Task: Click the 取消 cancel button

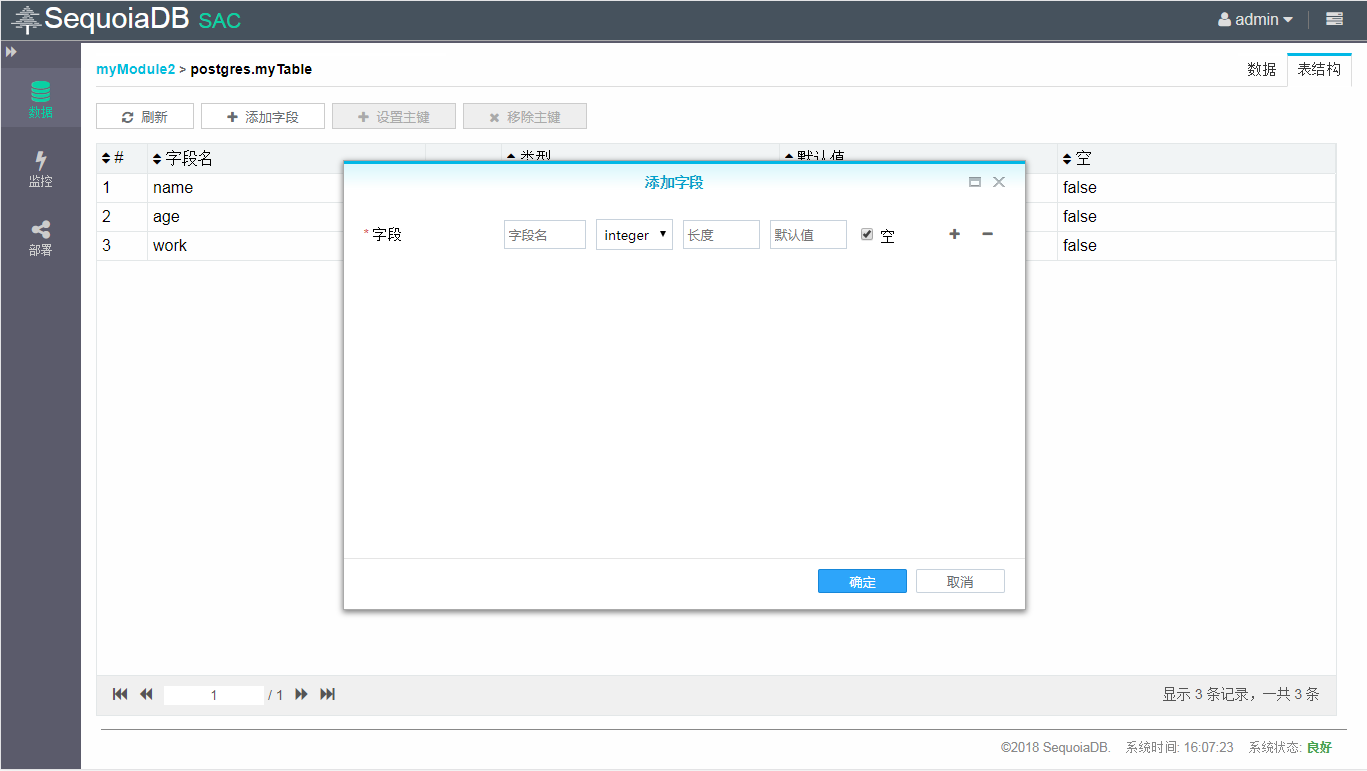Action: coord(960,581)
